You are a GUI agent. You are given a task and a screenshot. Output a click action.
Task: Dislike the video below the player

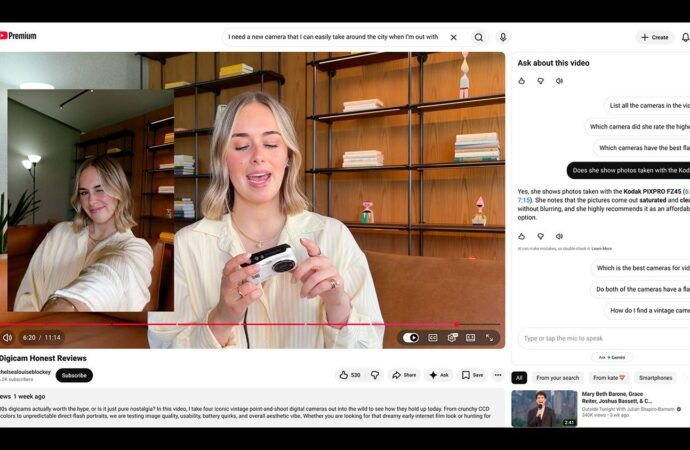375,375
